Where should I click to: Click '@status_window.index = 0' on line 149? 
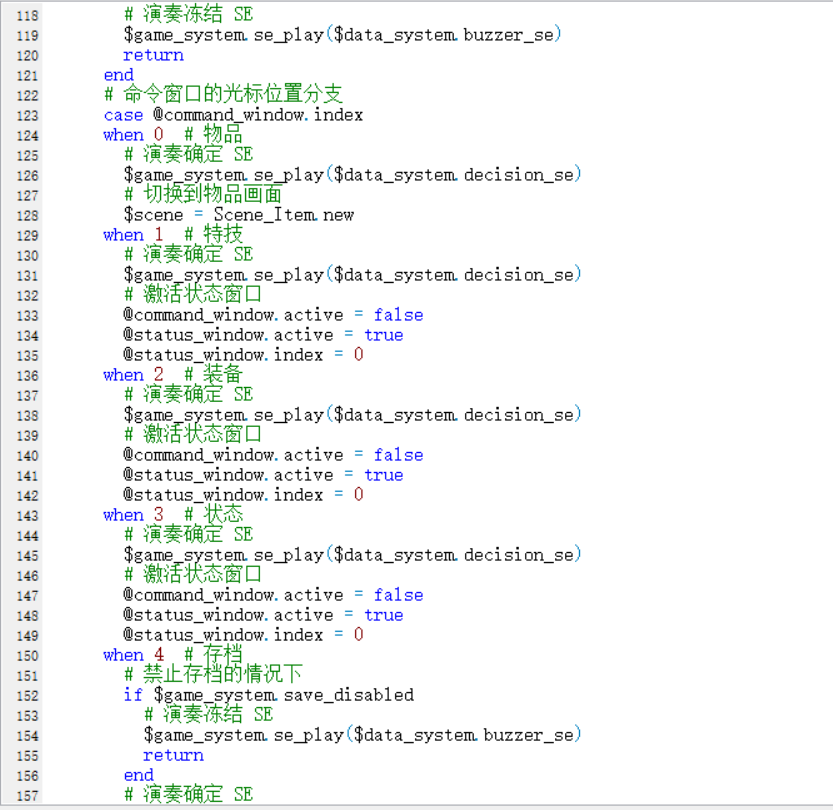point(244,635)
